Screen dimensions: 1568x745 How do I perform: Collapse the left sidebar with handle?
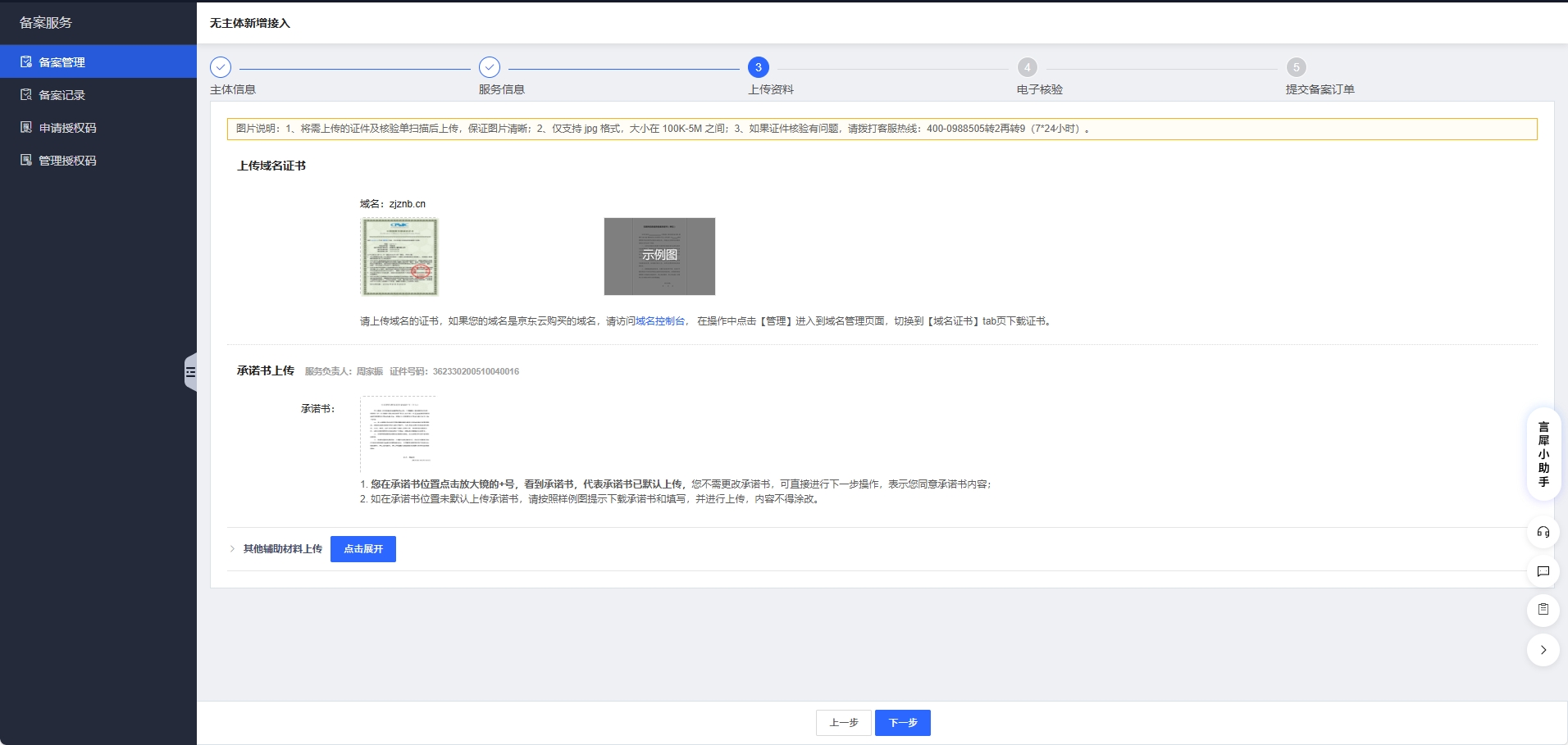pyautogui.click(x=190, y=372)
